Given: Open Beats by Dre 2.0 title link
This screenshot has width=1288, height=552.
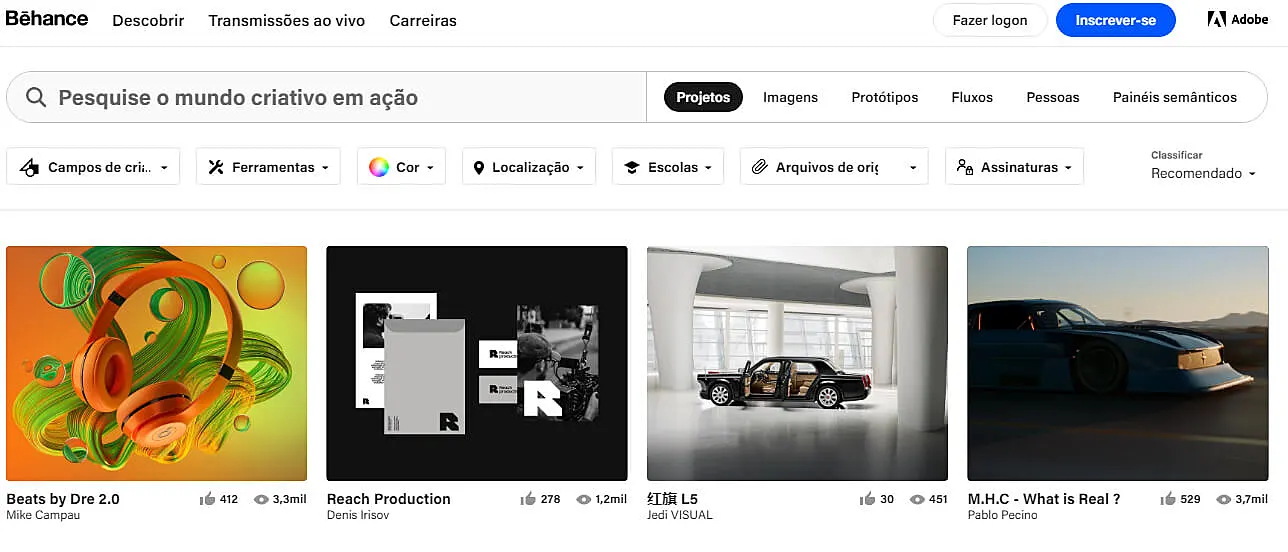Looking at the screenshot, I should point(63,499).
